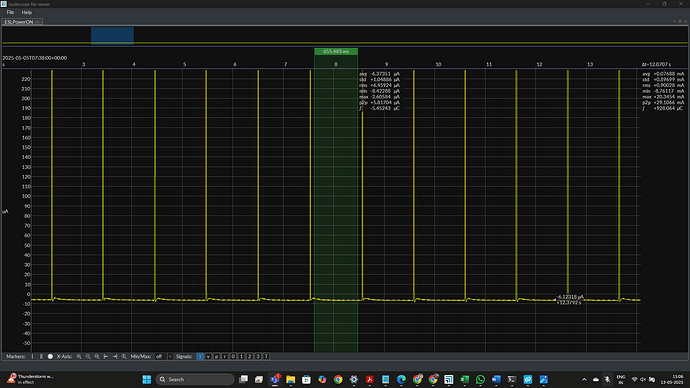Open the Min/Max dropdown showing 'off'
690x388 pixels.
[163, 356]
